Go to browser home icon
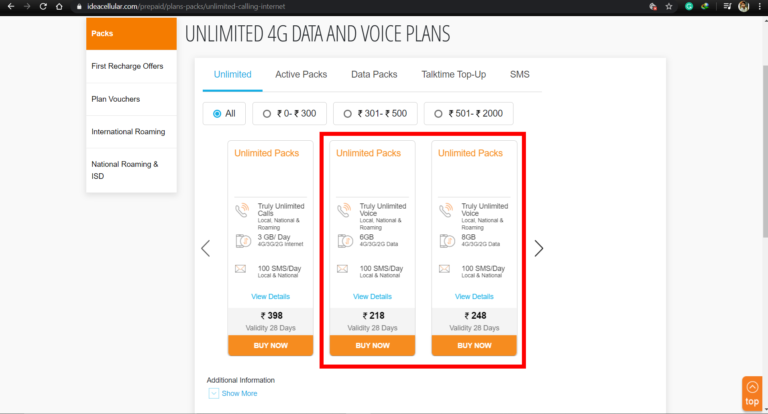 click(x=59, y=6)
